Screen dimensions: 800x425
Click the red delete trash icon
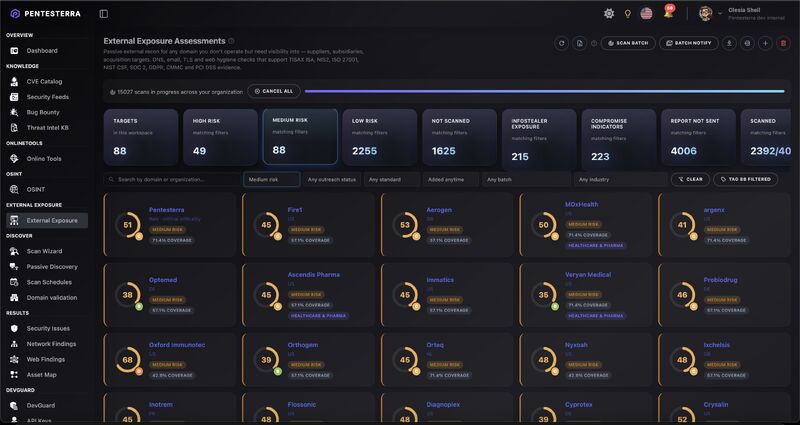pos(783,43)
